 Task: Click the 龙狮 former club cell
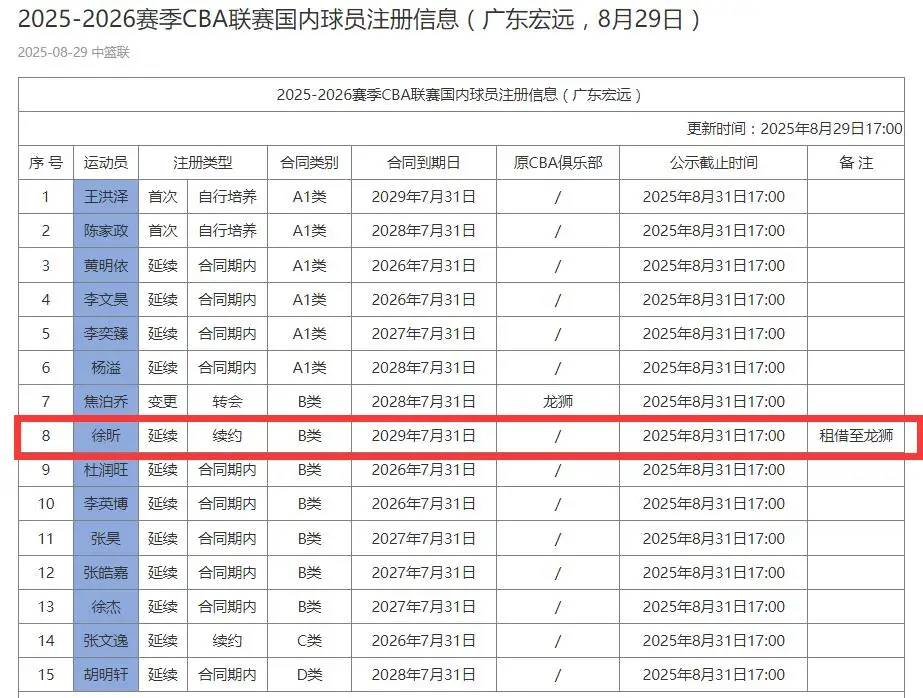557,402
